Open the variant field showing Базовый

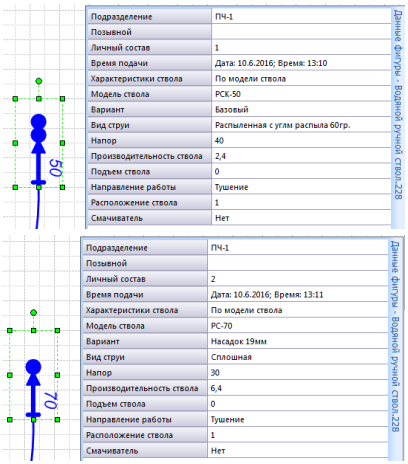[x=301, y=110]
